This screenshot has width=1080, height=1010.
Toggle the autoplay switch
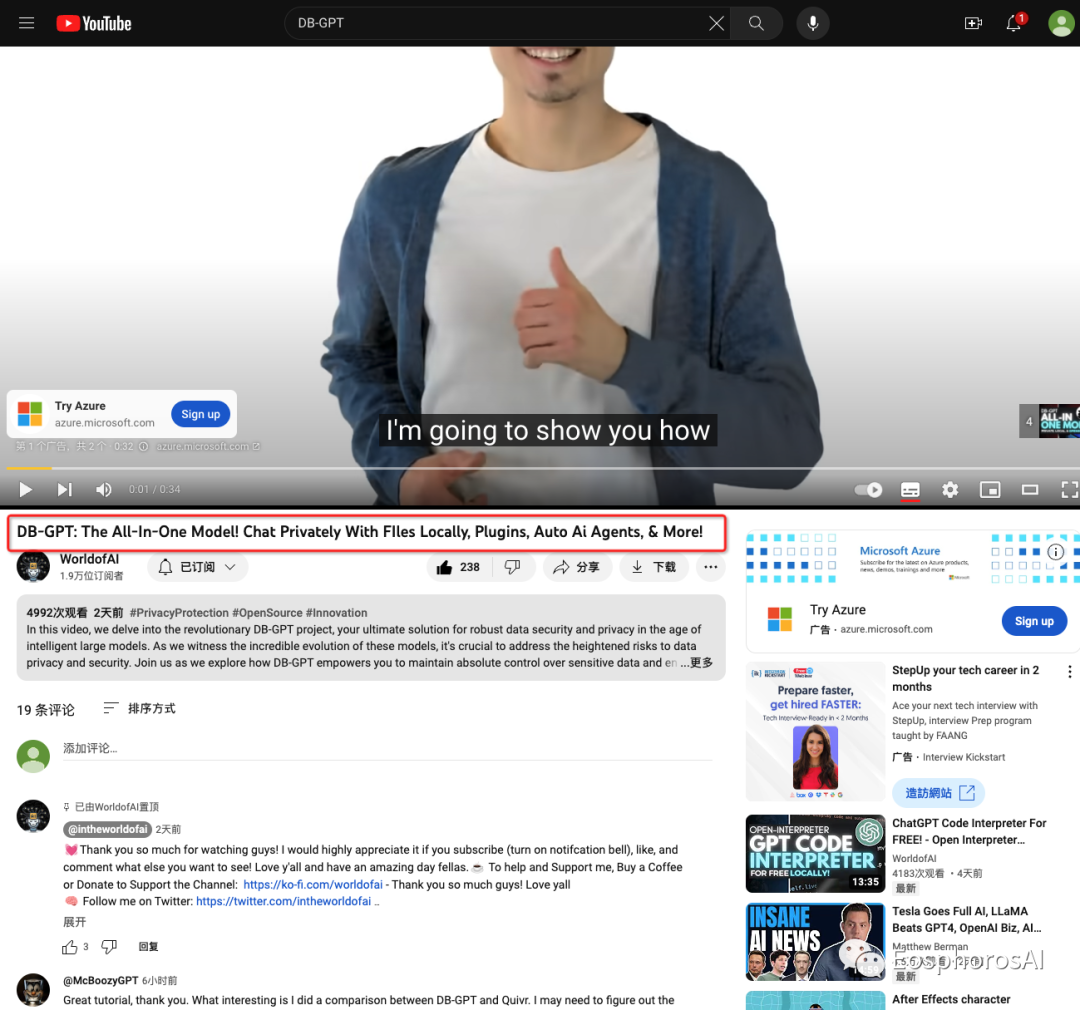[869, 489]
